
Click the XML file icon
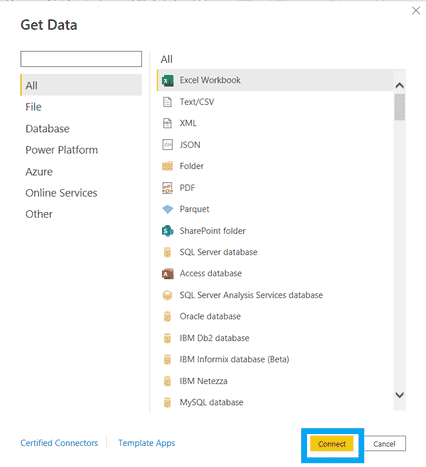(x=167, y=123)
